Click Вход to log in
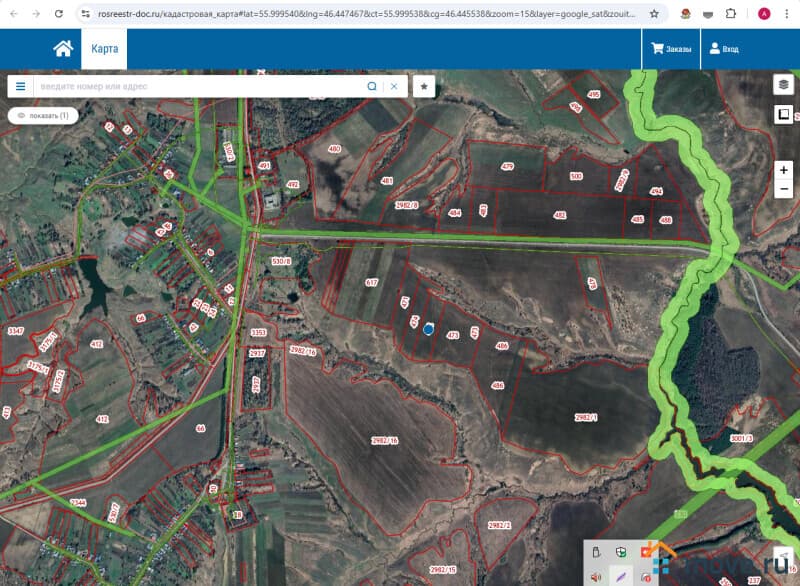The image size is (800, 586). tap(724, 49)
